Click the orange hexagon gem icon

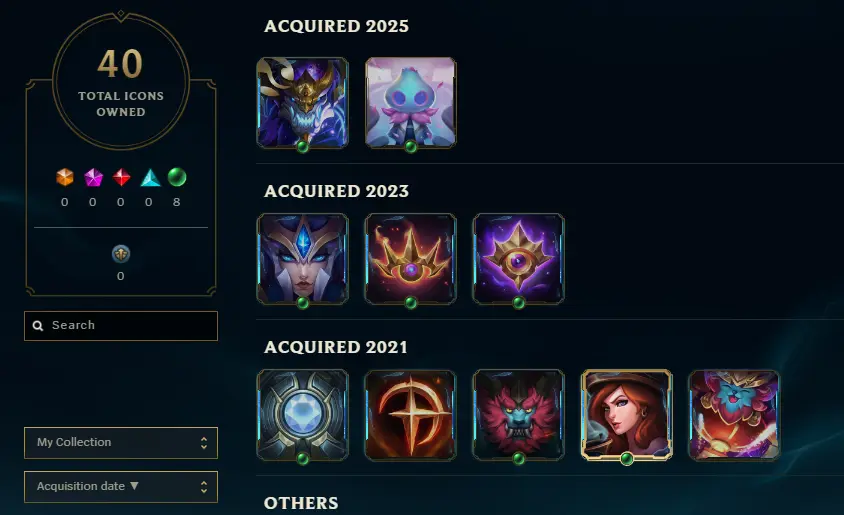coord(65,177)
